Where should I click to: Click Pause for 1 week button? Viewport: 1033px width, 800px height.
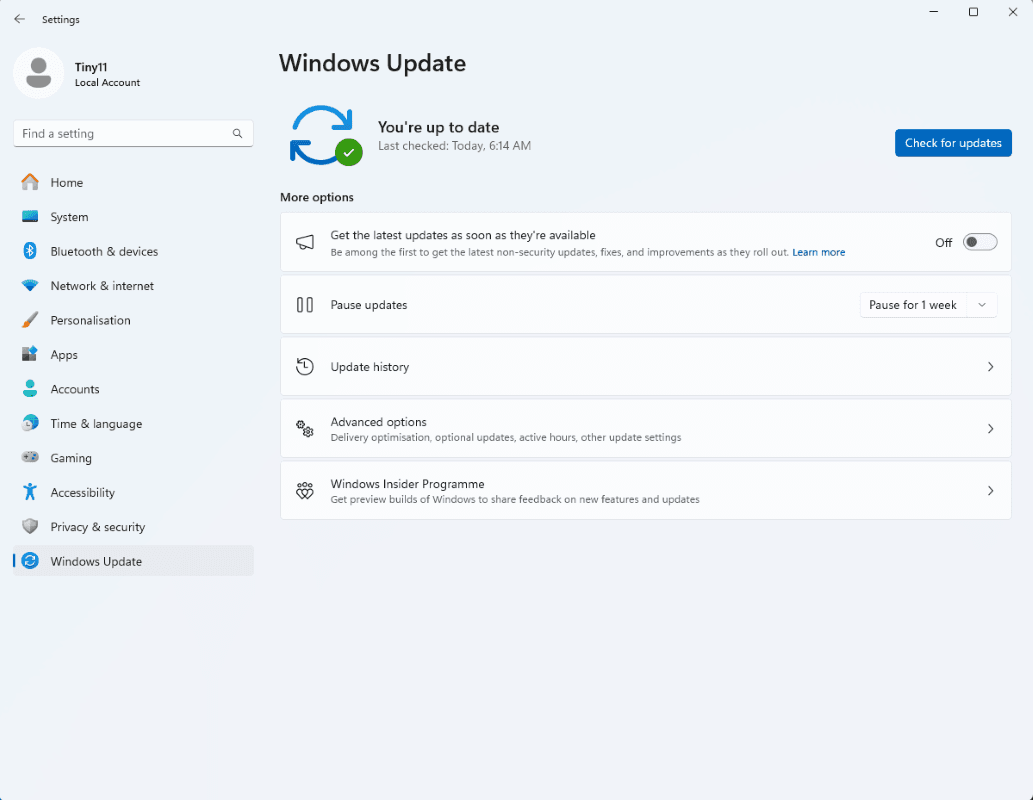913,305
